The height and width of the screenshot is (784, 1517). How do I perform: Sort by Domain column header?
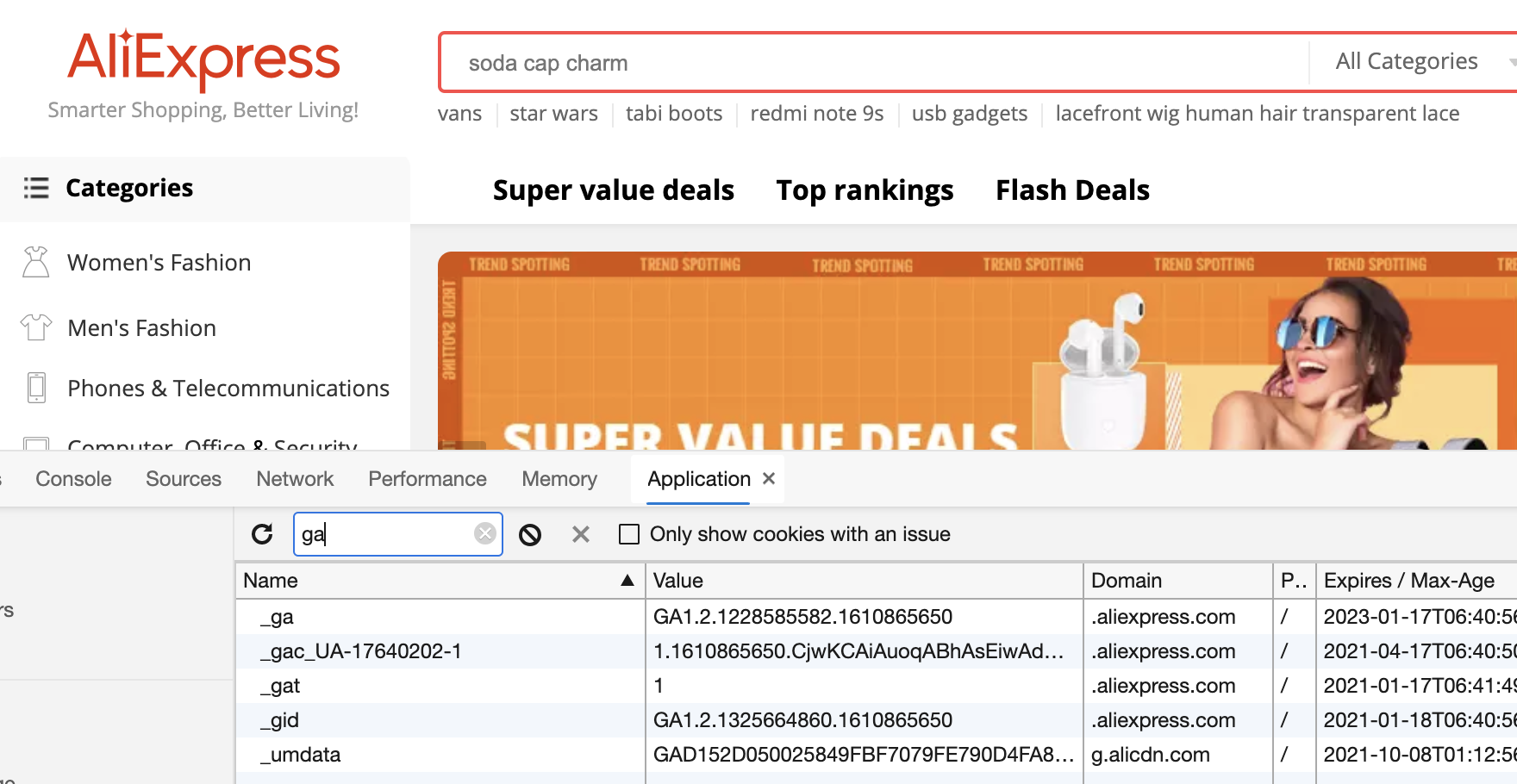pos(1178,581)
